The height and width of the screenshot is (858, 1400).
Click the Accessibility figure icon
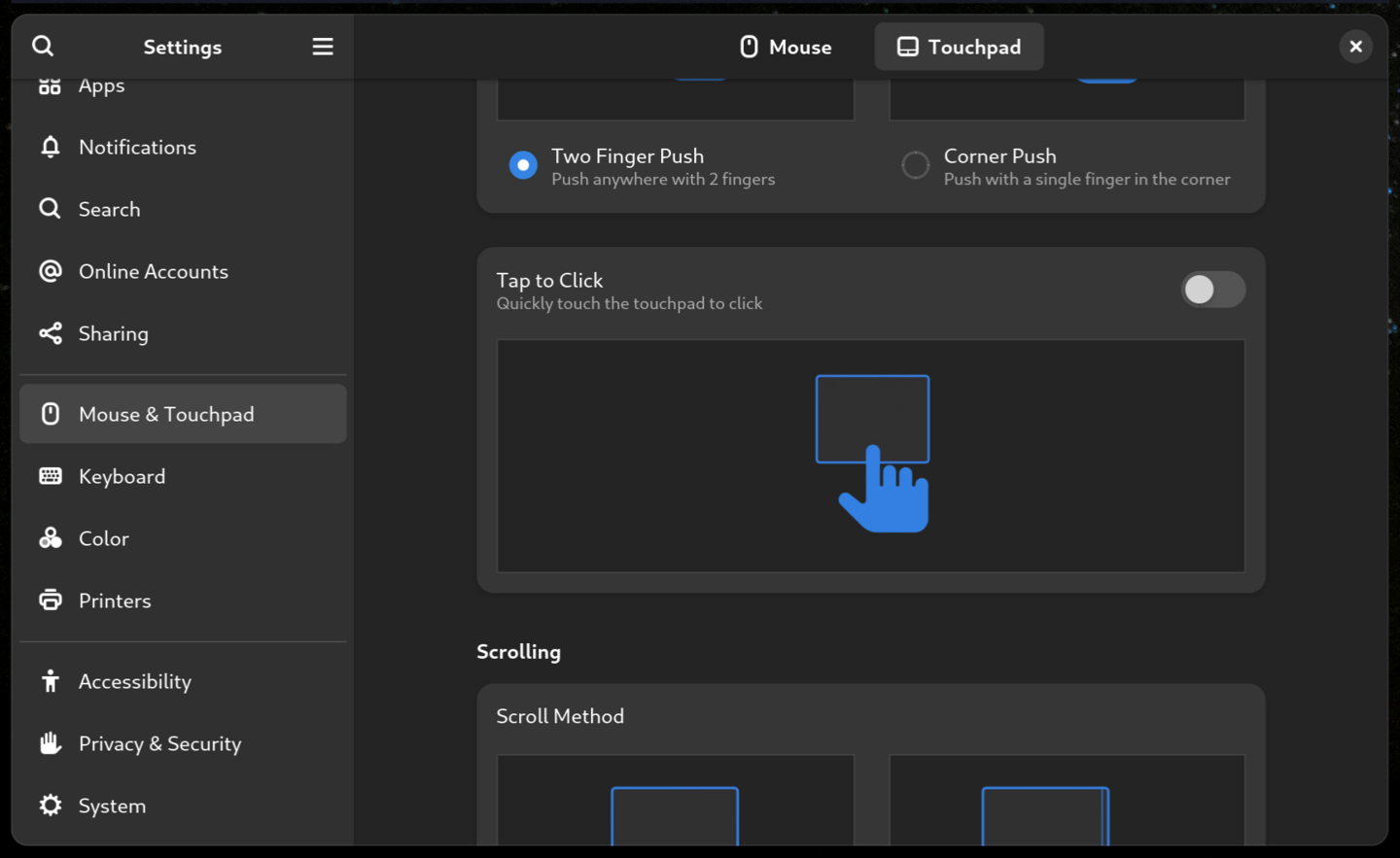coord(51,681)
